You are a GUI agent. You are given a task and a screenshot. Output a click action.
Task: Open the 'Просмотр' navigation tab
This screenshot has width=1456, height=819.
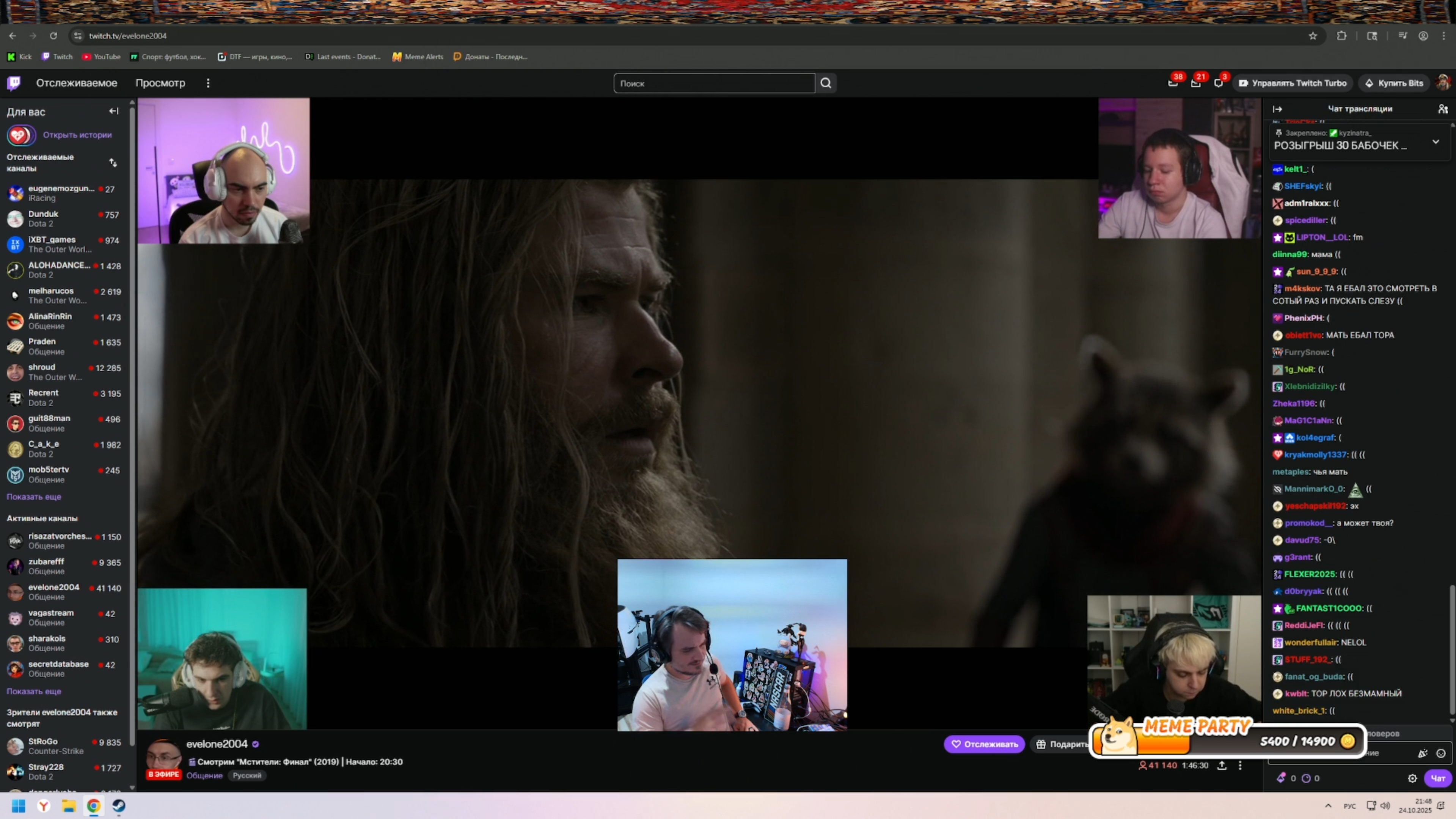160,83
